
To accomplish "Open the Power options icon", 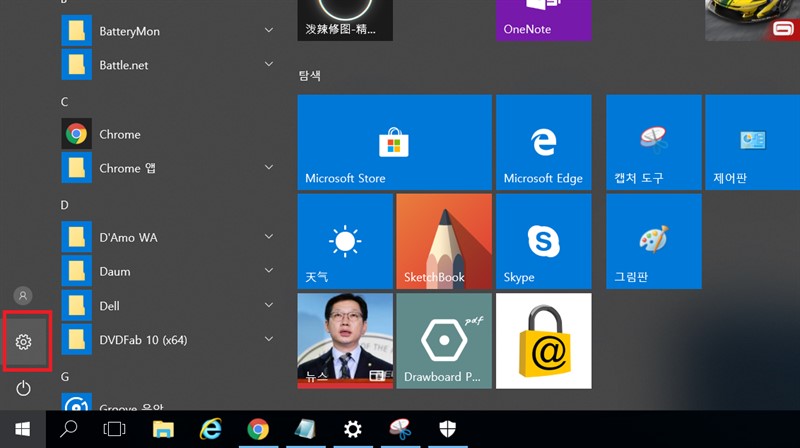I will (x=23, y=388).
